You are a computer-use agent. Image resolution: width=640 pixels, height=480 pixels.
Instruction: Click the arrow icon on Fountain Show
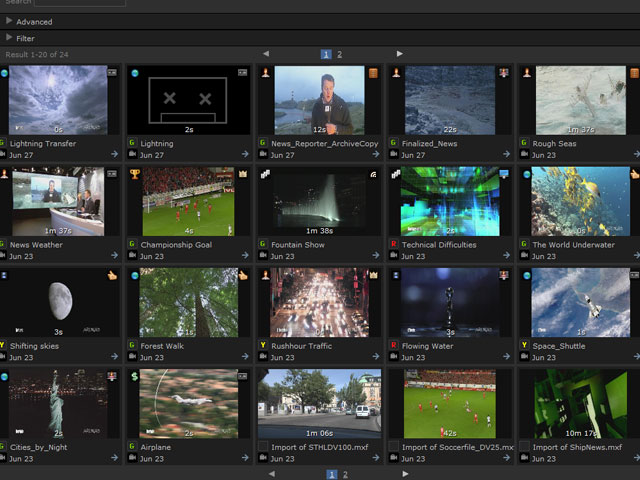(376, 255)
